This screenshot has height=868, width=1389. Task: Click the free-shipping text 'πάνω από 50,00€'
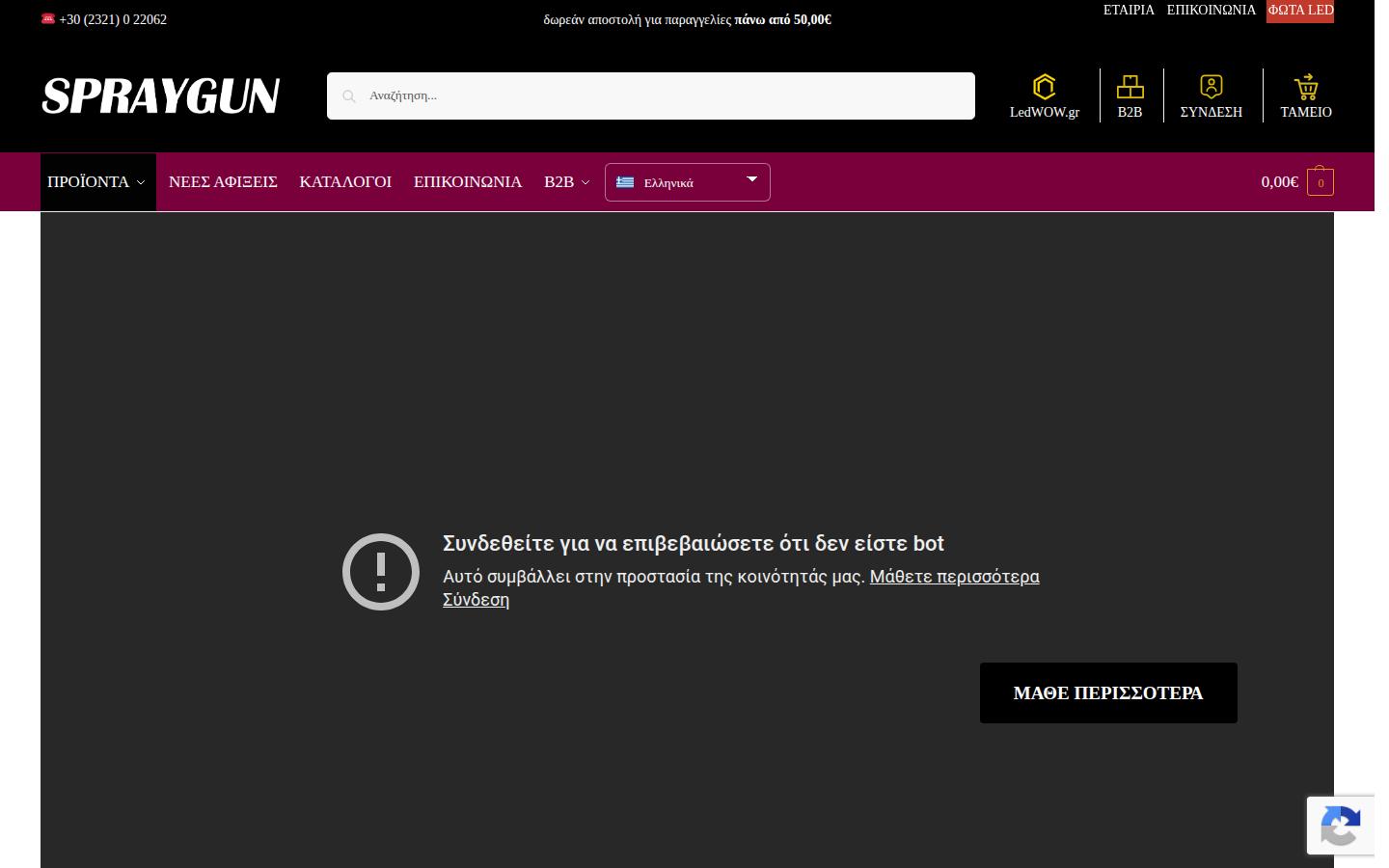pyautogui.click(x=783, y=19)
